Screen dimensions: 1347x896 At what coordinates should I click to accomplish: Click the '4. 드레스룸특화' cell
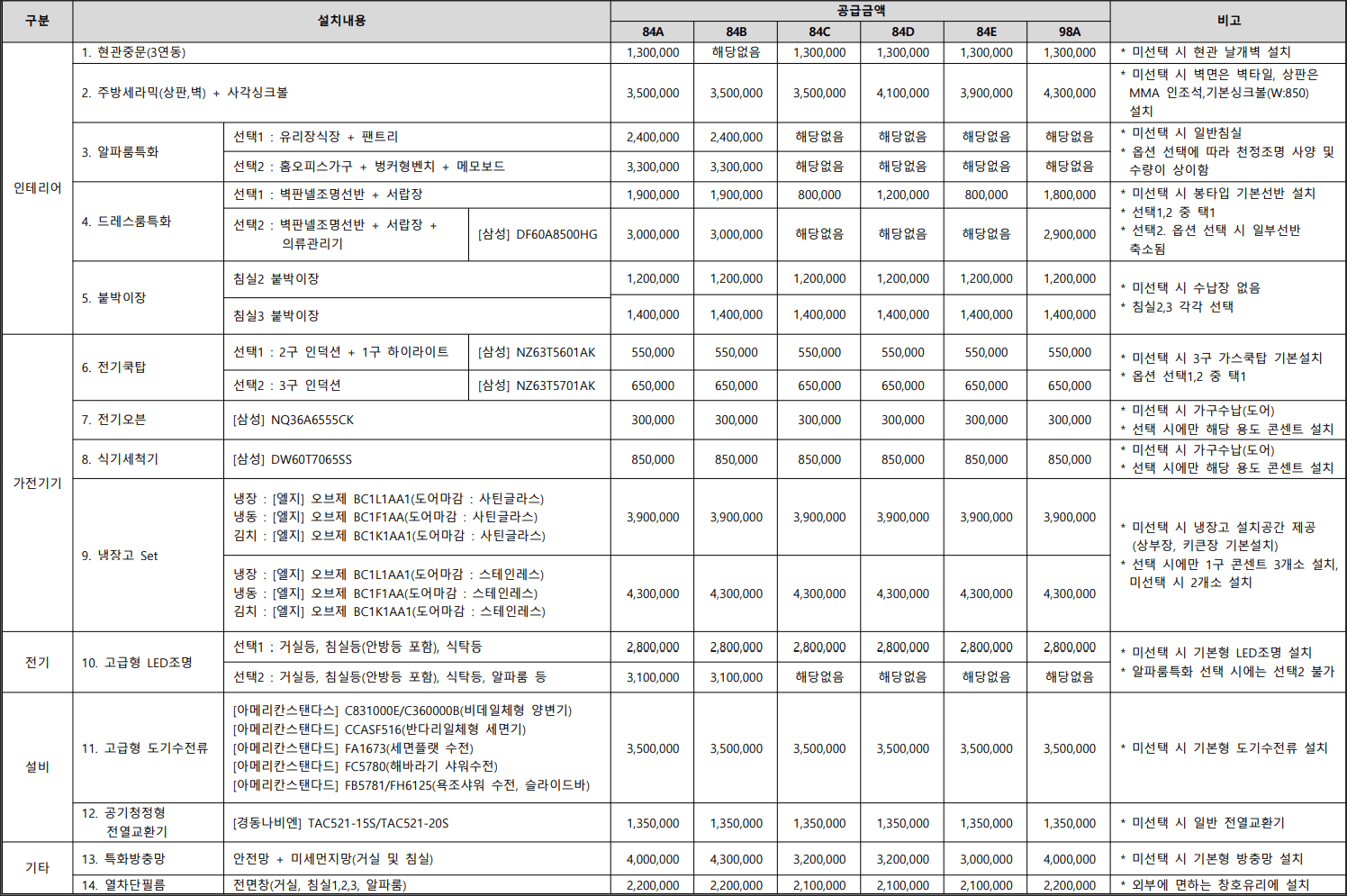click(x=148, y=222)
